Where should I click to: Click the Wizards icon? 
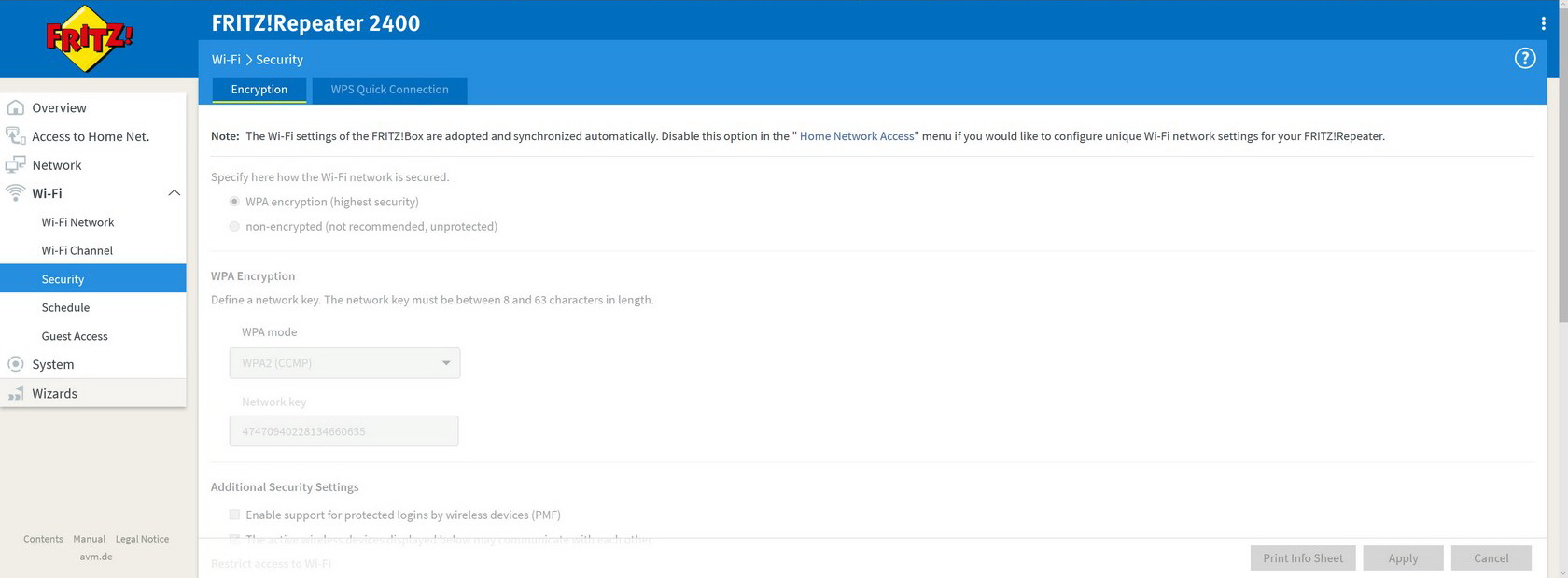16,393
